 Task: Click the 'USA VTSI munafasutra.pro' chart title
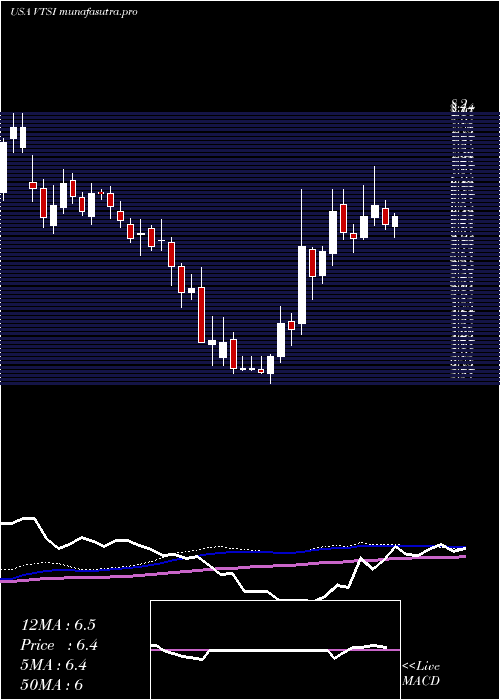click(73, 12)
